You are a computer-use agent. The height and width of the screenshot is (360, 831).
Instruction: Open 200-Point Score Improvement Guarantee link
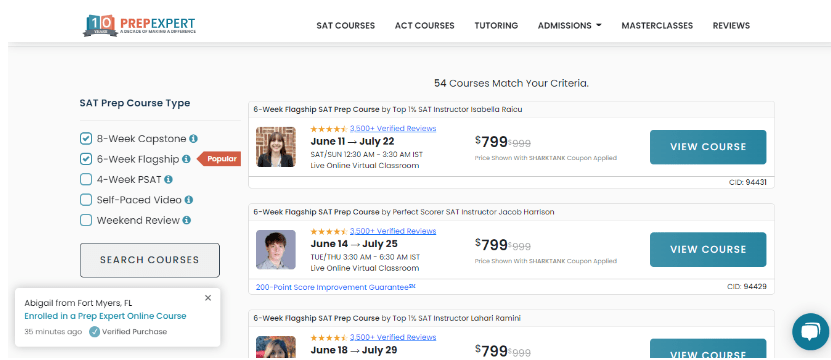[x=335, y=287]
